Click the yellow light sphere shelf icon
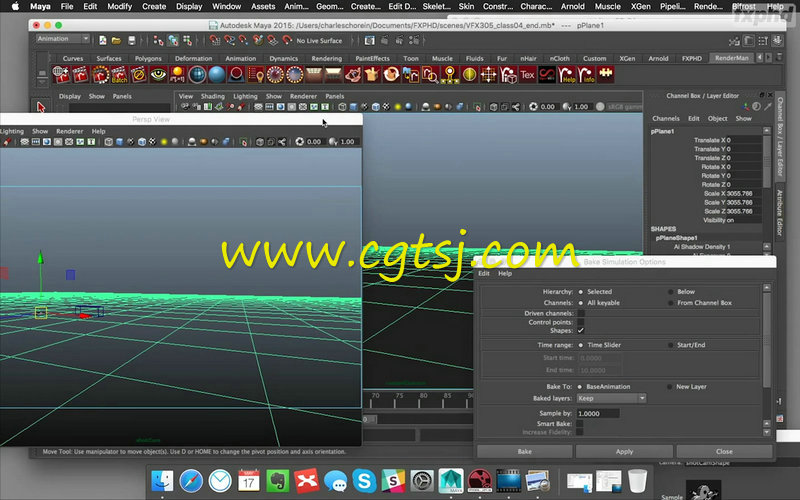800x500 pixels. coord(178,74)
